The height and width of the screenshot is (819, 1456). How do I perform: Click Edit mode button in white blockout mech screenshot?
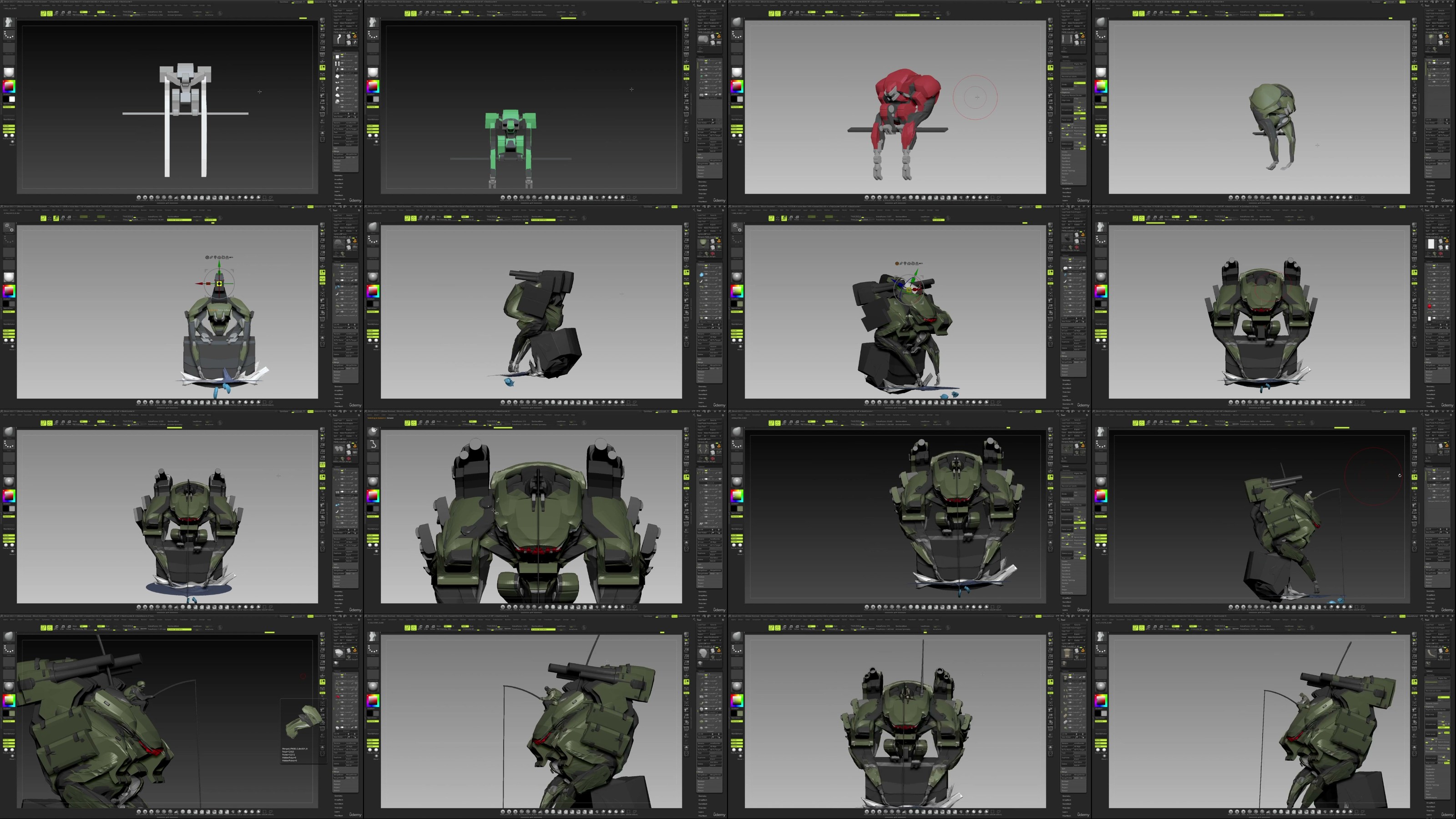(44, 14)
